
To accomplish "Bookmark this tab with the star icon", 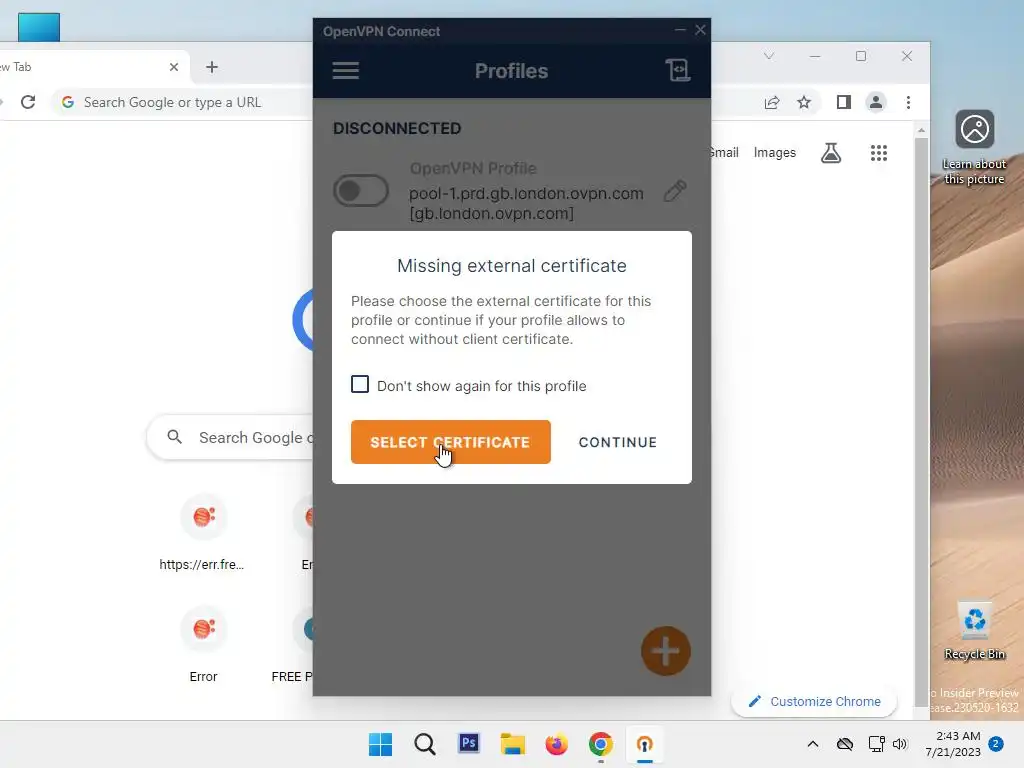I will point(804,102).
